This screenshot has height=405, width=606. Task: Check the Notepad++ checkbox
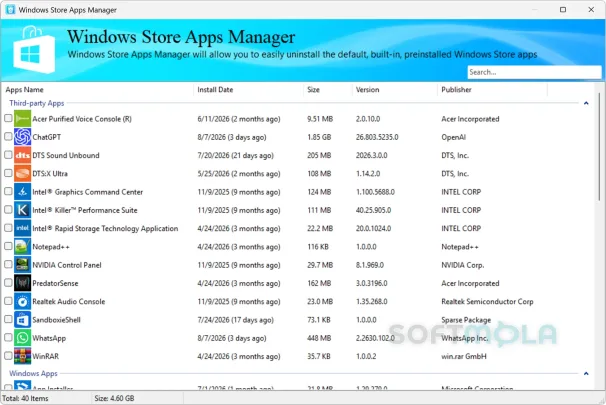pyautogui.click(x=8, y=246)
